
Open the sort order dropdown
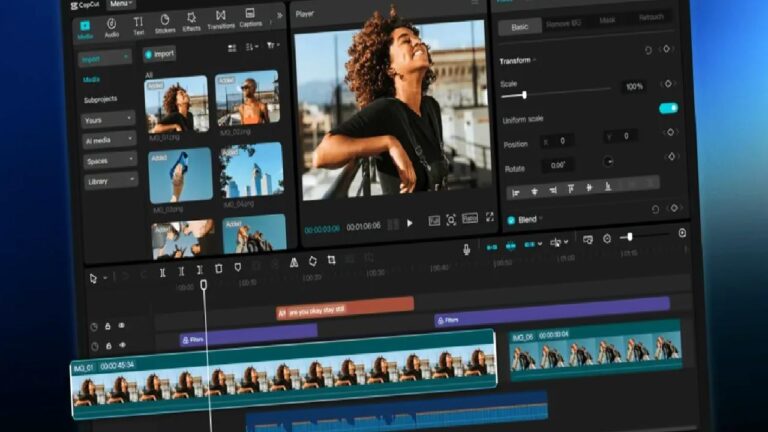point(252,47)
